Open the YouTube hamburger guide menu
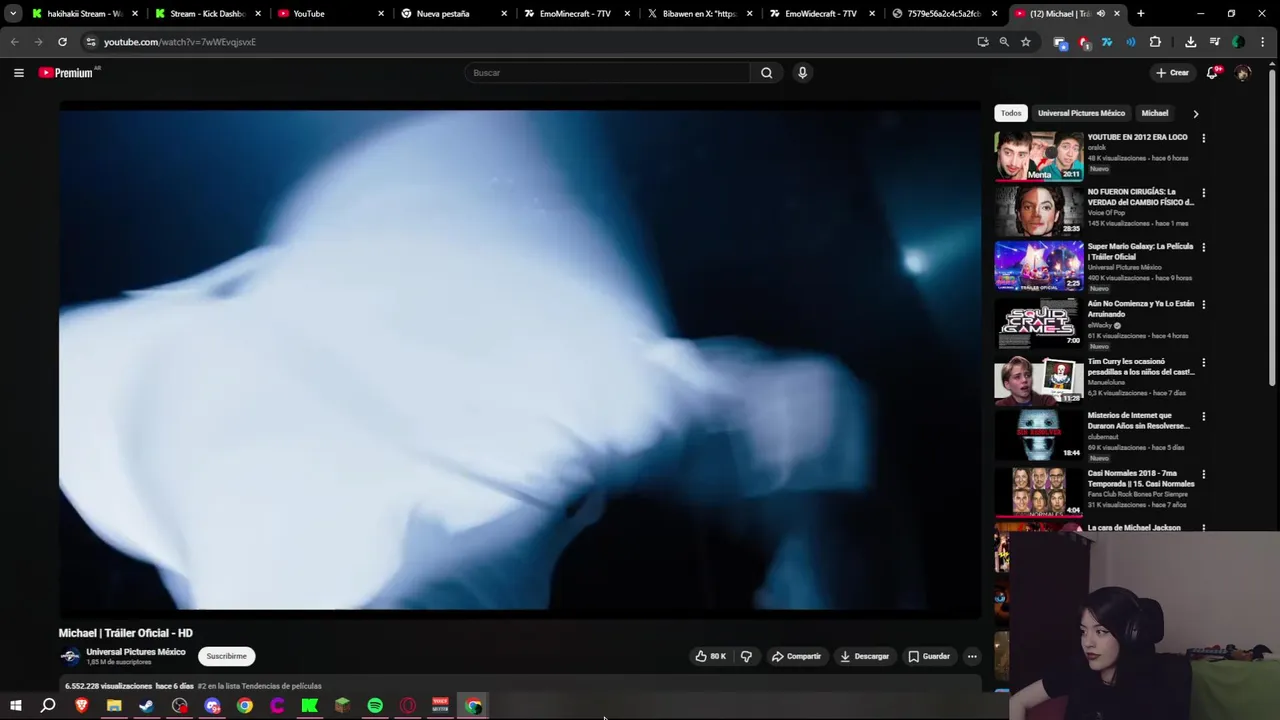Image resolution: width=1280 pixels, height=720 pixels. click(x=18, y=73)
